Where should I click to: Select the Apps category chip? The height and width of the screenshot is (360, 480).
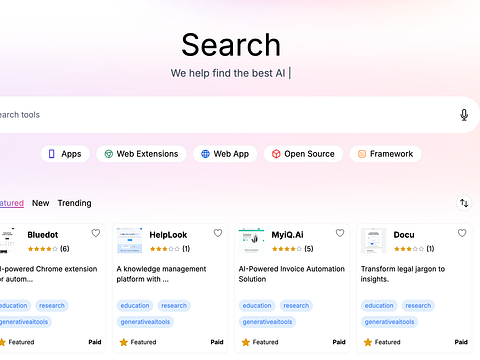(x=65, y=154)
